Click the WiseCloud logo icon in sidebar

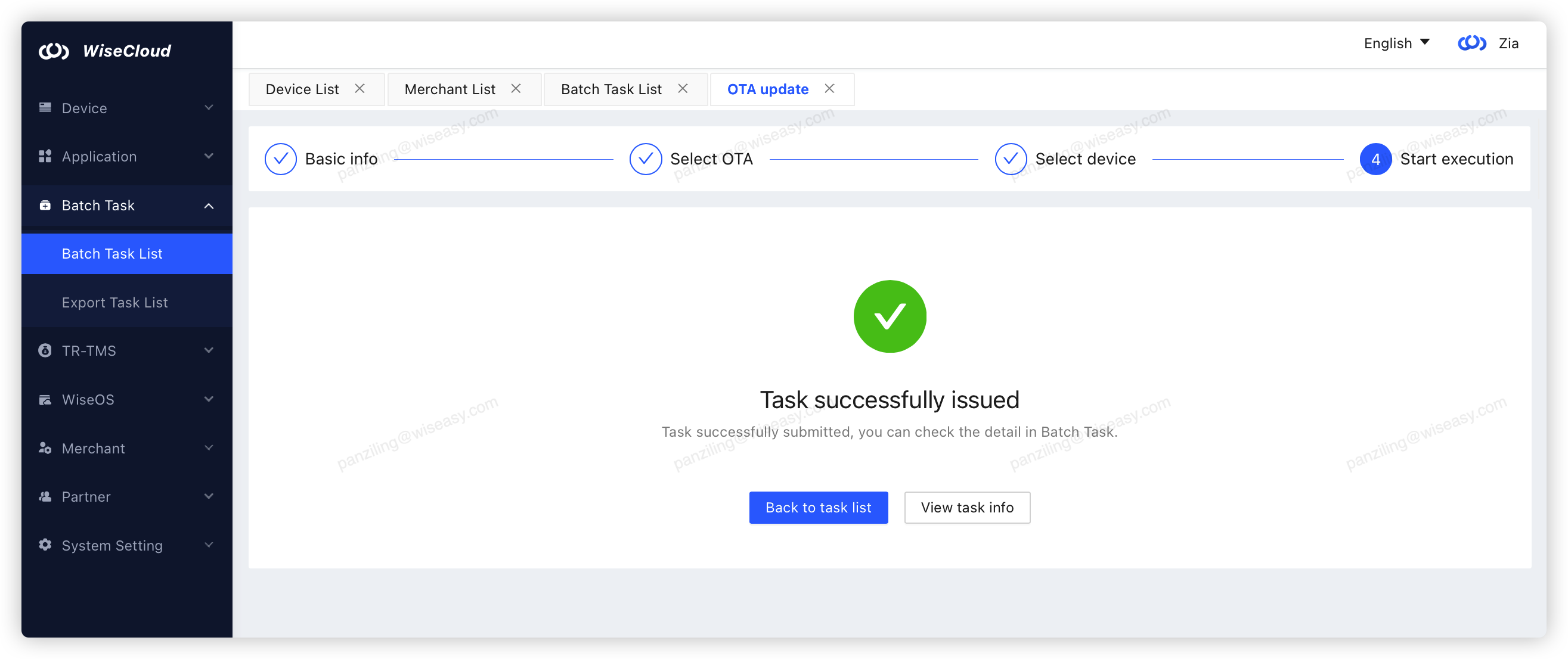click(x=54, y=51)
